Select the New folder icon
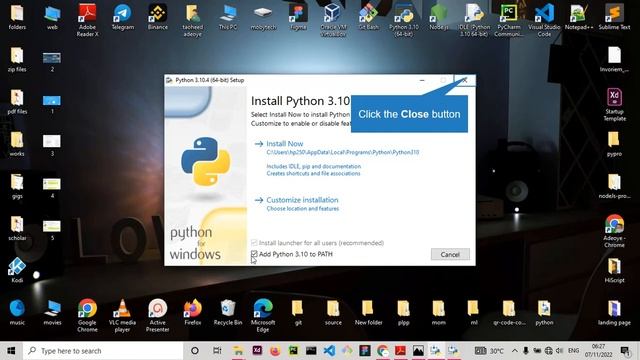 coord(368,312)
